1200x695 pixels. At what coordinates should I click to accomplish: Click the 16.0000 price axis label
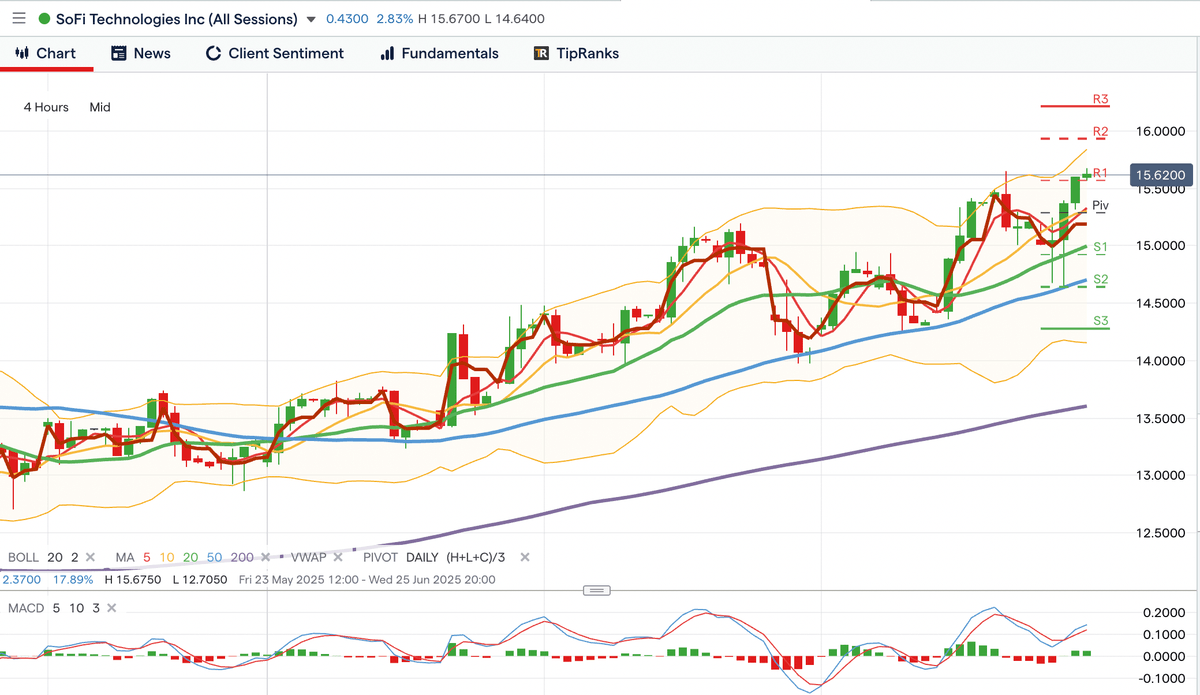click(1160, 131)
